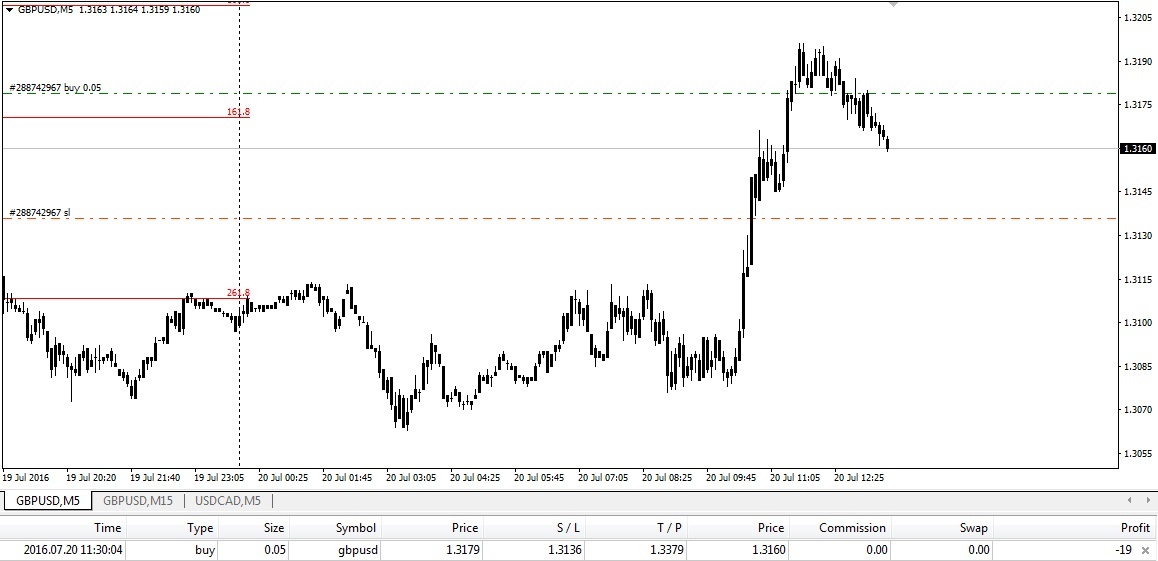This screenshot has width=1158, height=561.
Task: Close the buy order with the × icon
Action: pyautogui.click(x=1145, y=550)
